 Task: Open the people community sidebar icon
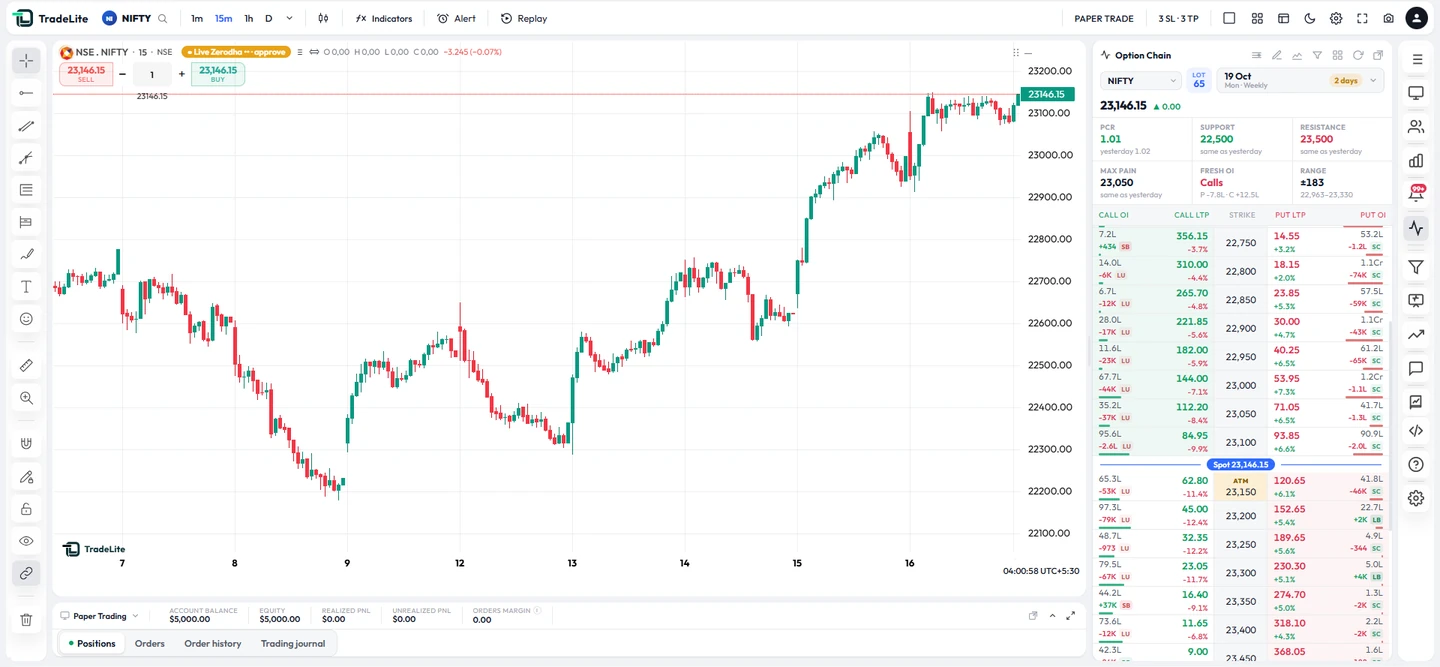point(1416,127)
